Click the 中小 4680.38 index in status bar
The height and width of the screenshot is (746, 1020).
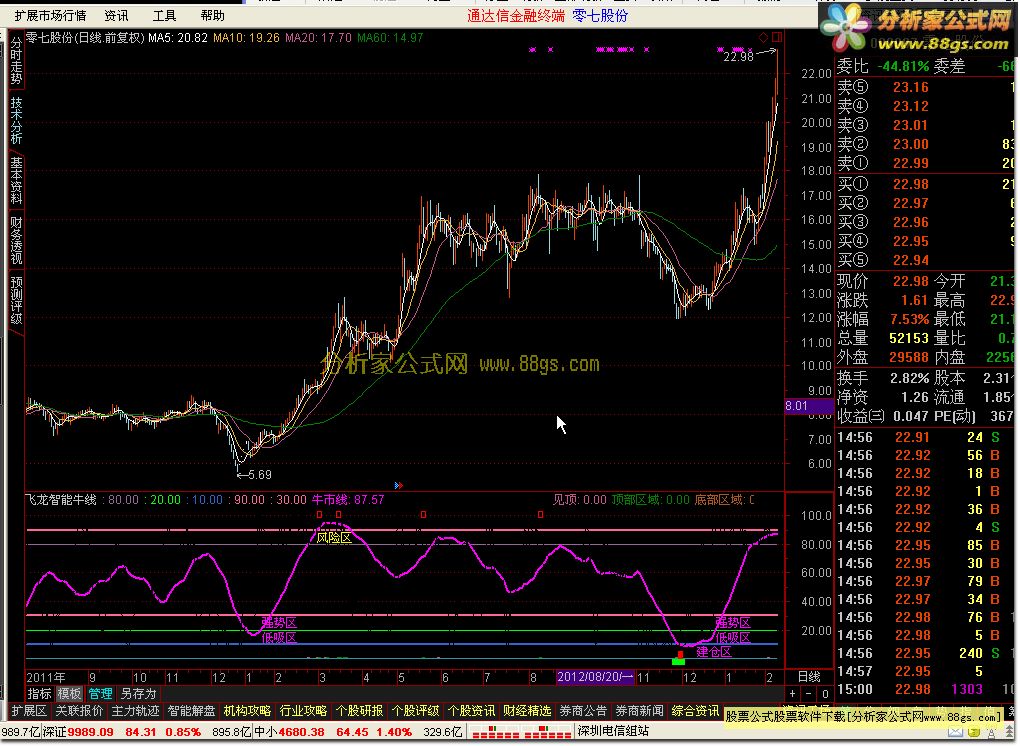[289, 732]
